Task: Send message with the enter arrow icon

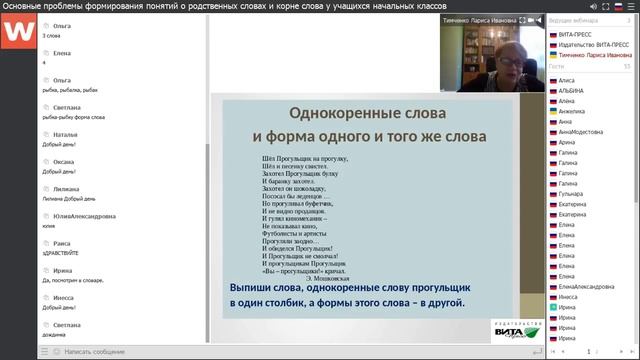Action: [538, 351]
